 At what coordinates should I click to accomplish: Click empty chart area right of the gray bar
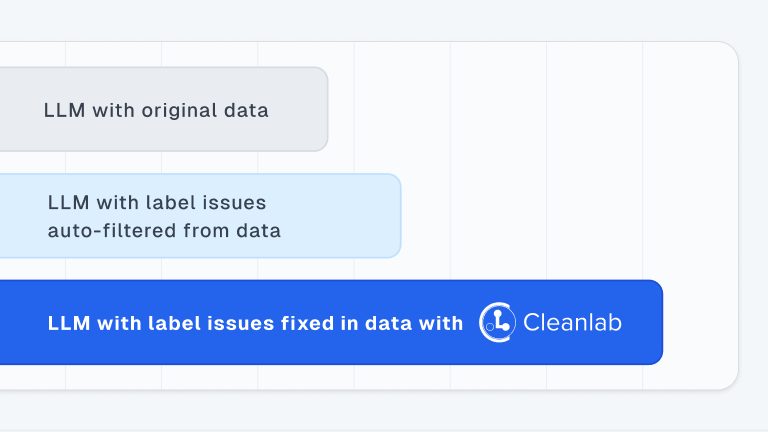click(529, 109)
